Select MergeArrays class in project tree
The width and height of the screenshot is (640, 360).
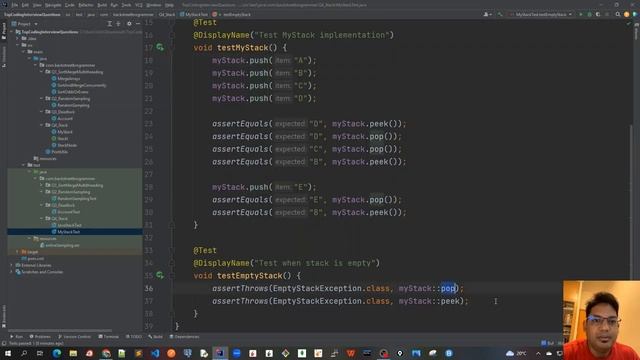69,79
